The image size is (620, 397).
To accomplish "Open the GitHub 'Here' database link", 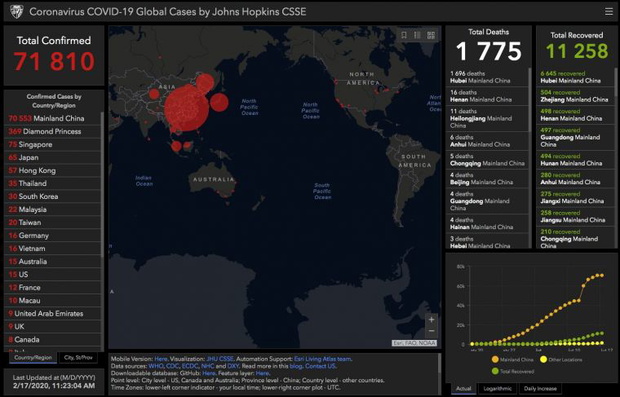I will pos(208,373).
